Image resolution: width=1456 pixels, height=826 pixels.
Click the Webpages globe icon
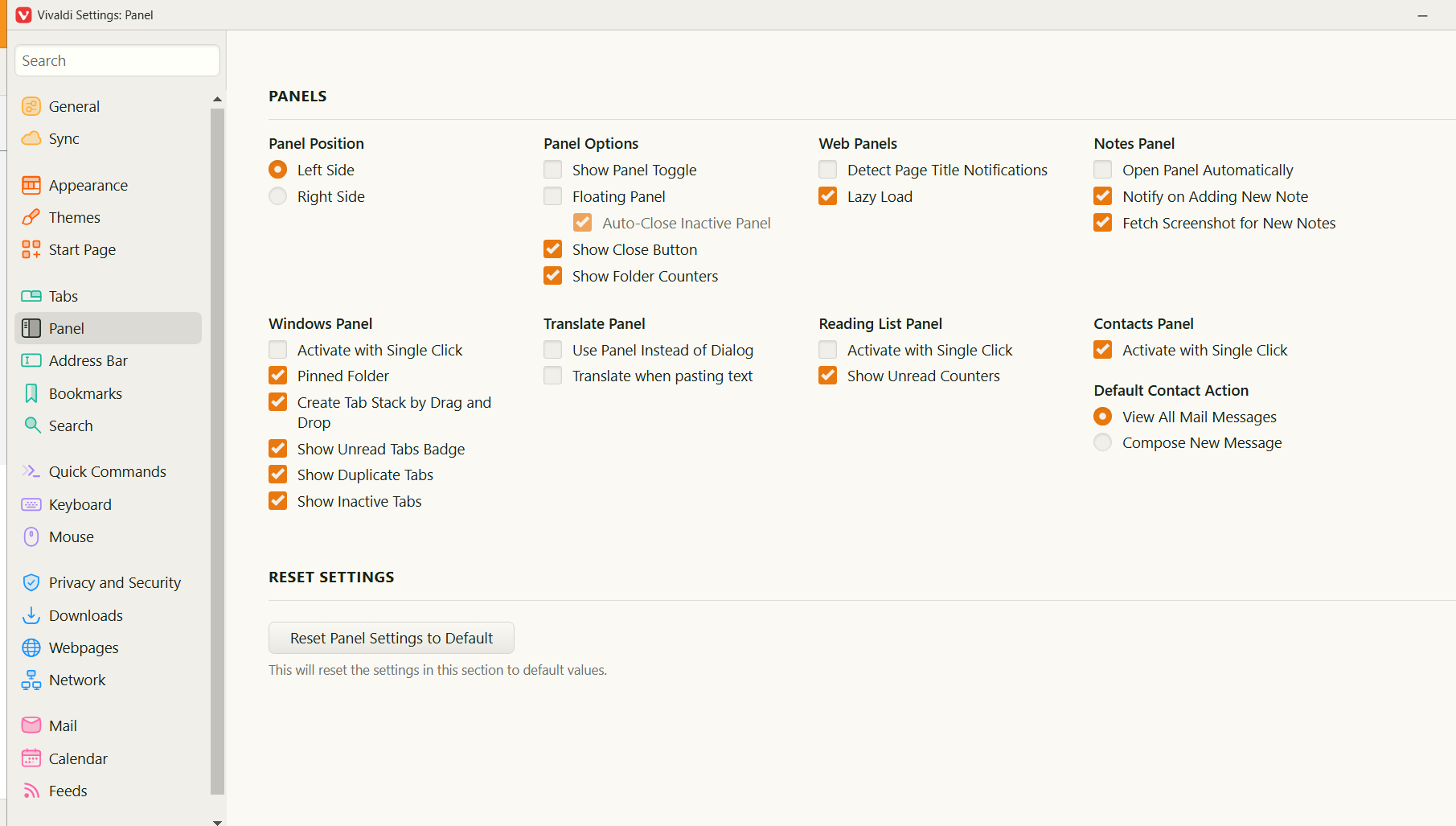(x=31, y=647)
